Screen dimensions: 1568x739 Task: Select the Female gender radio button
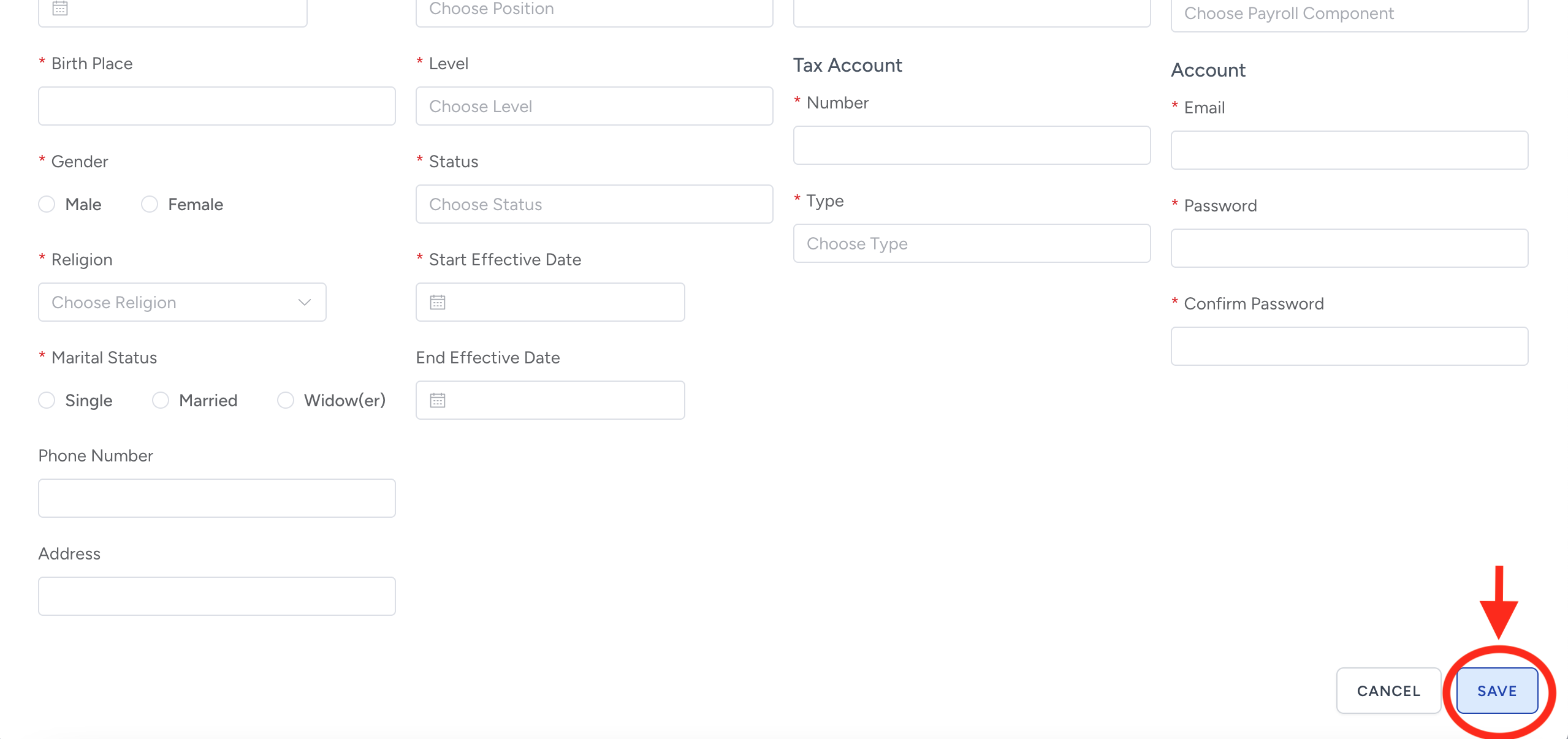tap(150, 204)
